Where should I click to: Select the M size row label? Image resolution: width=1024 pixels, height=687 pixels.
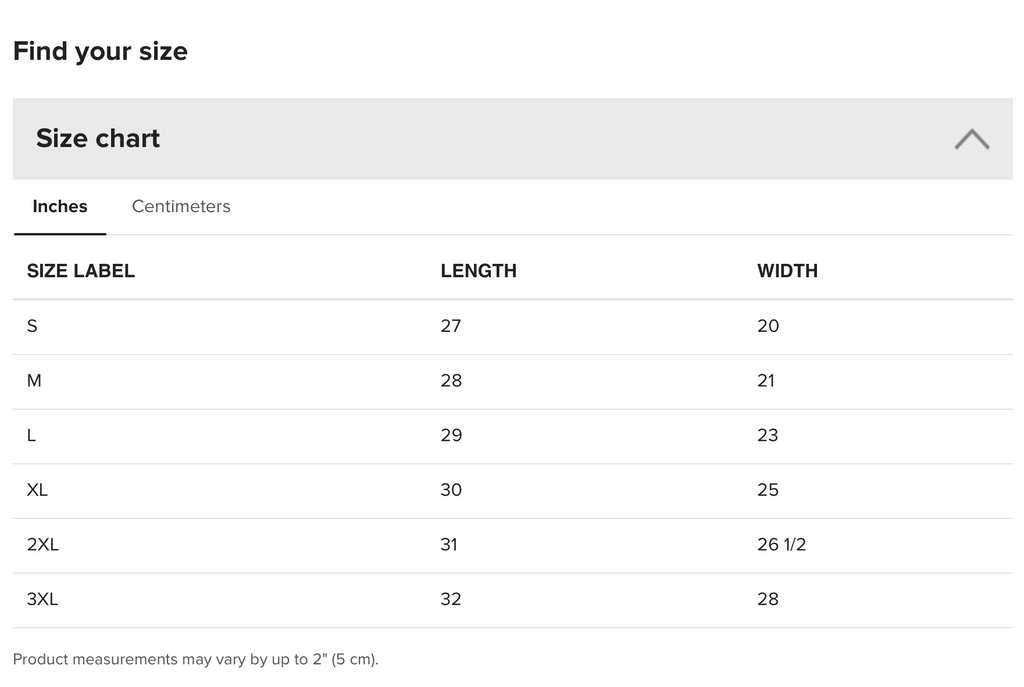(34, 381)
